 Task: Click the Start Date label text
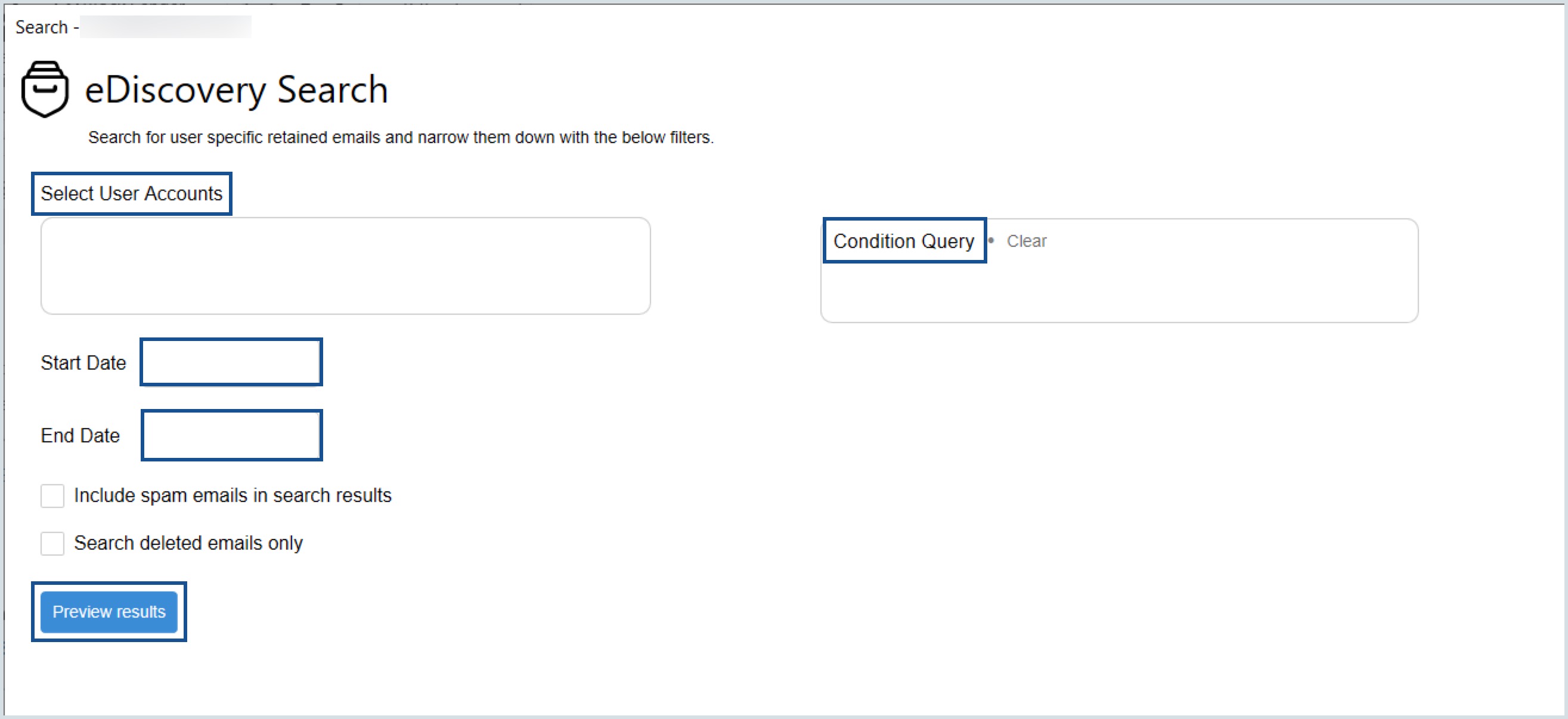click(83, 363)
